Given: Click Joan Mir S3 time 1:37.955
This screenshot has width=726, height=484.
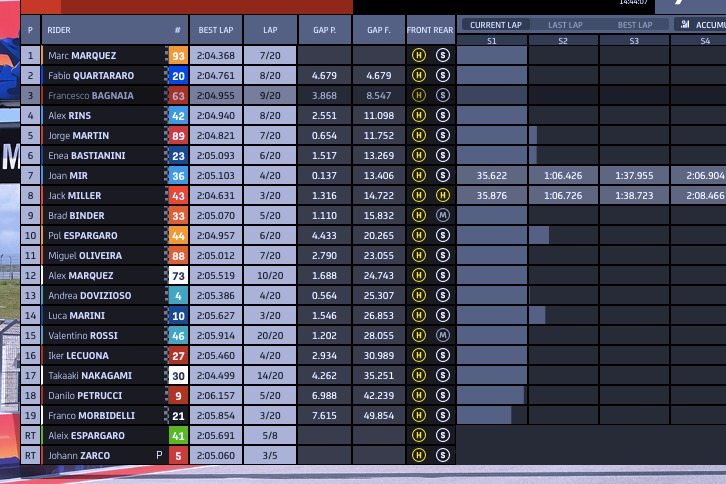Looking at the screenshot, I should pos(634,176).
